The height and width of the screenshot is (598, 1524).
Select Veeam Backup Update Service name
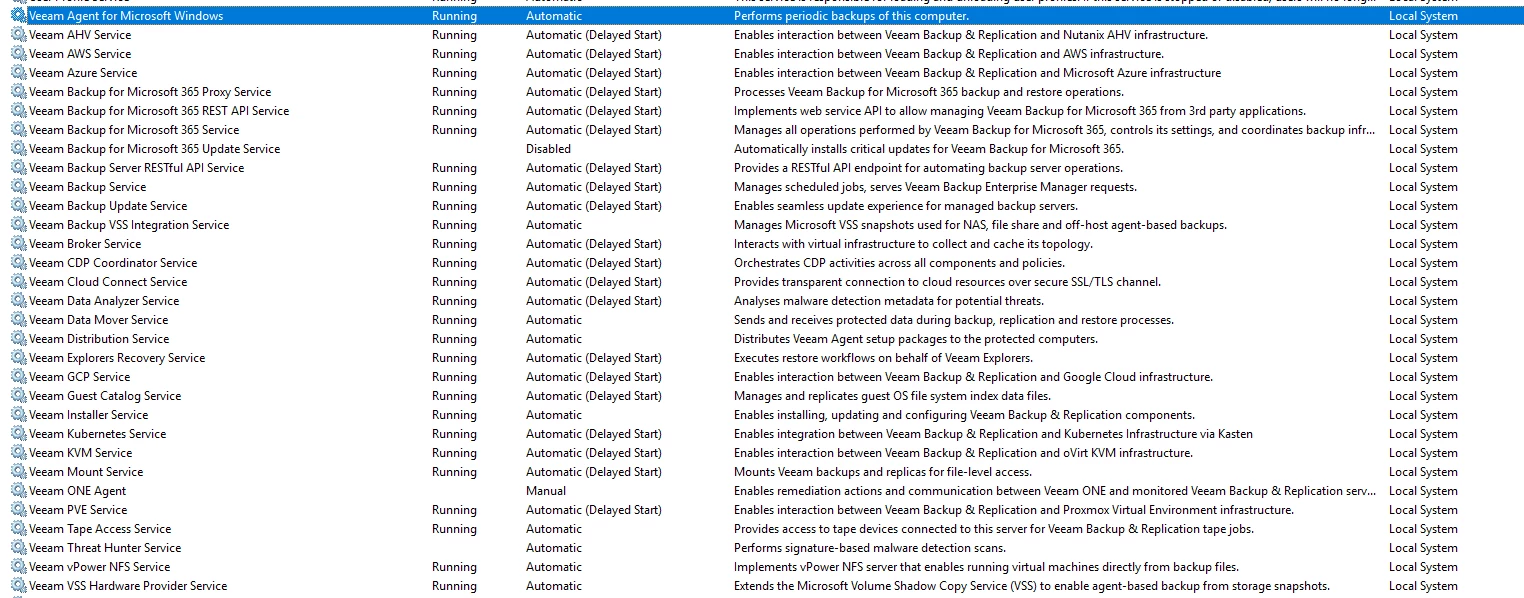pos(108,206)
